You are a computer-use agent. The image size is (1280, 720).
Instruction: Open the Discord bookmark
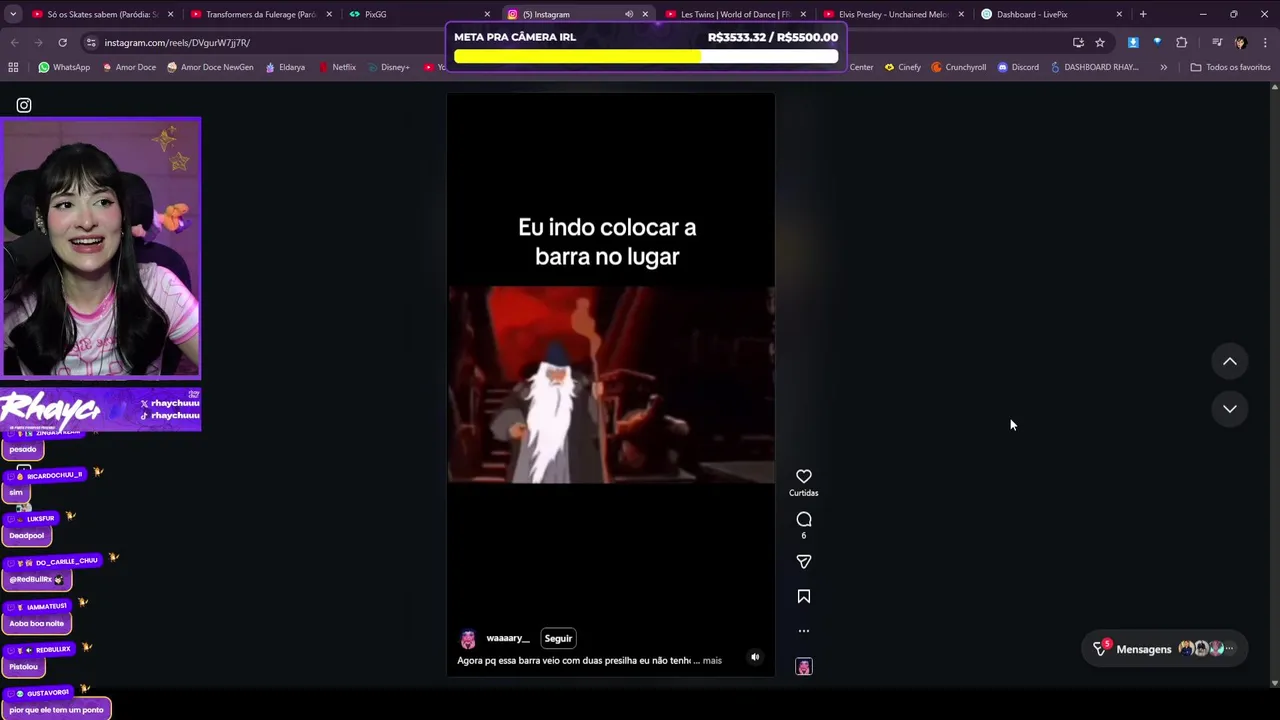(1018, 67)
